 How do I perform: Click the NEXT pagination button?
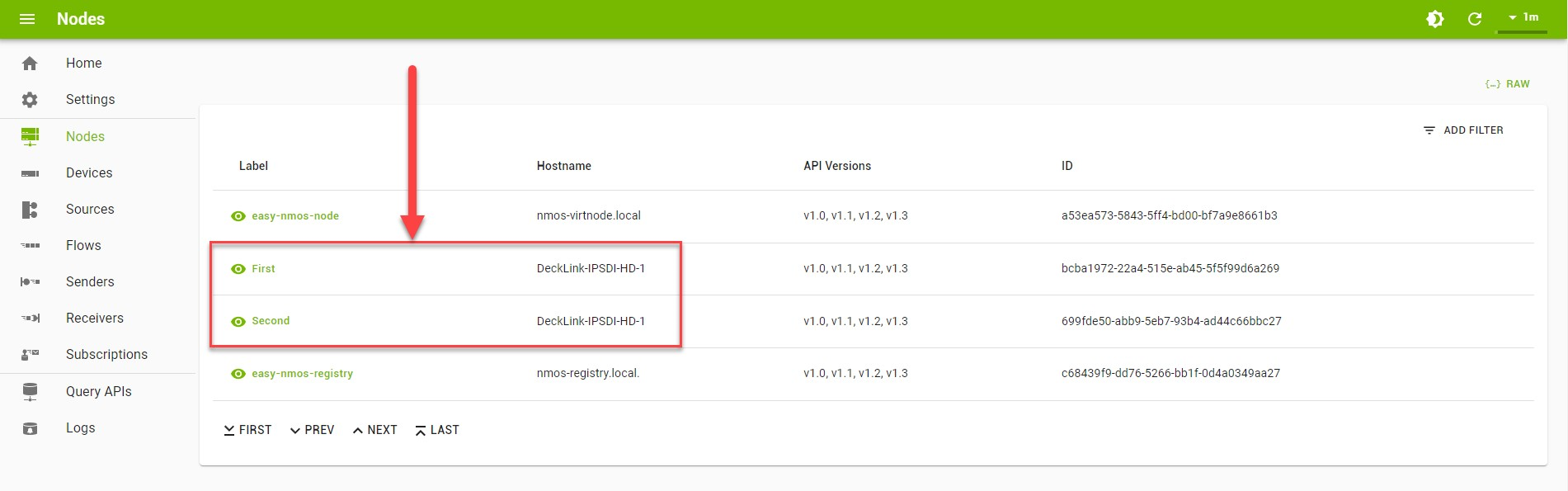coord(374,430)
